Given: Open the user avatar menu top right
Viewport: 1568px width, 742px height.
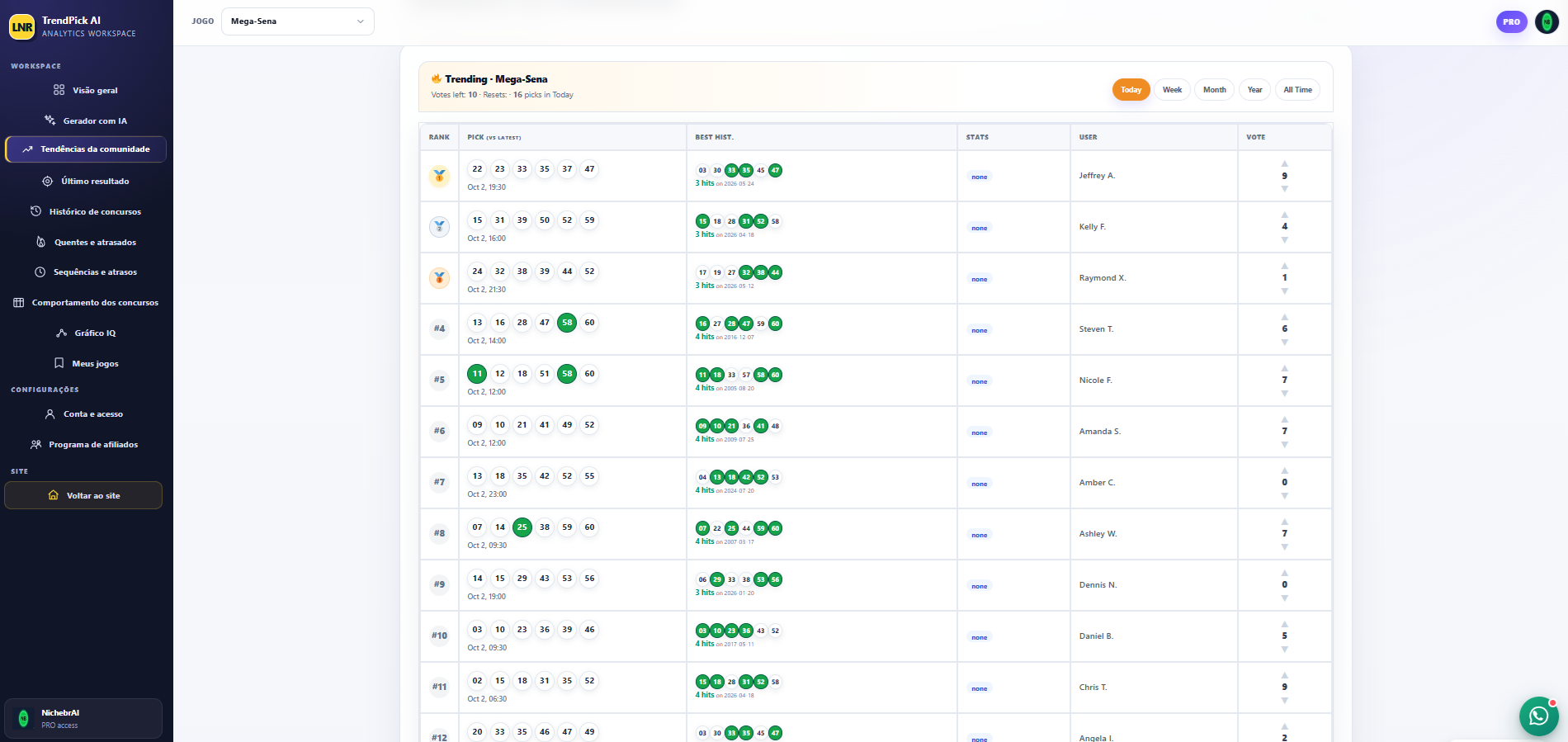Looking at the screenshot, I should pos(1547,22).
